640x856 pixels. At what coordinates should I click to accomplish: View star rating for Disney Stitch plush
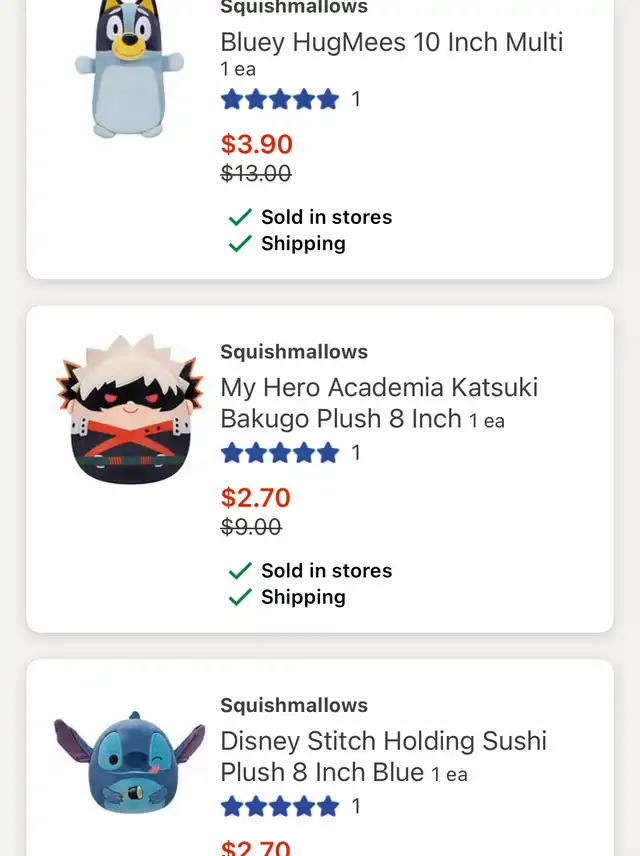280,806
